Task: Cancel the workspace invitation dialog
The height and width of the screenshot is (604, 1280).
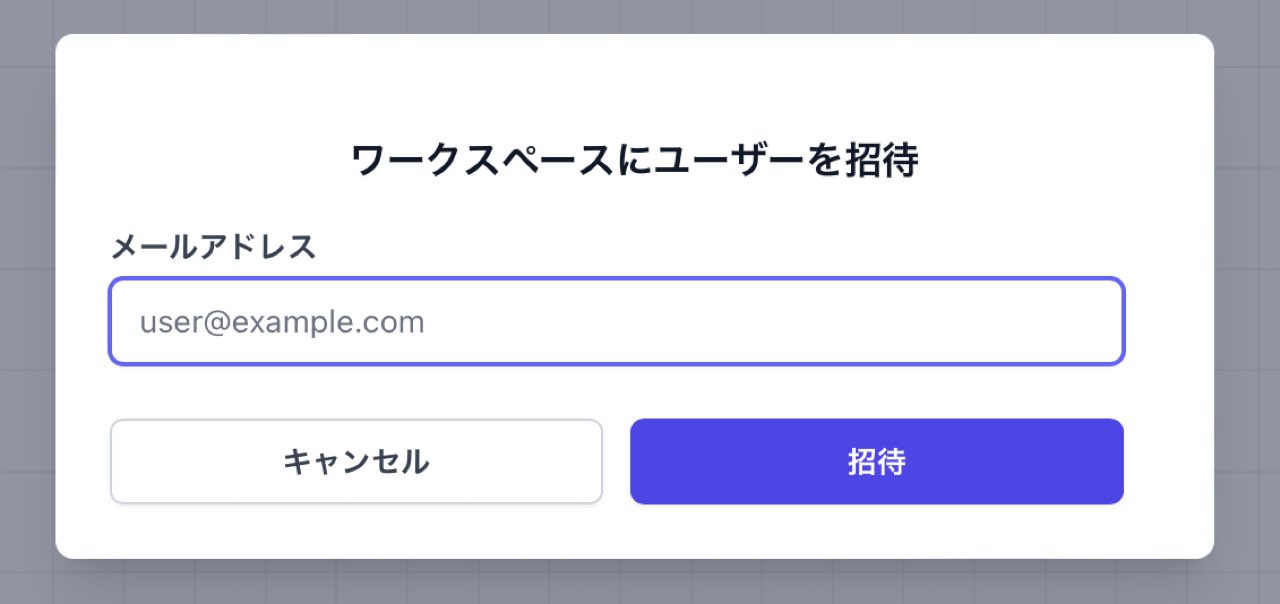Action: point(356,461)
